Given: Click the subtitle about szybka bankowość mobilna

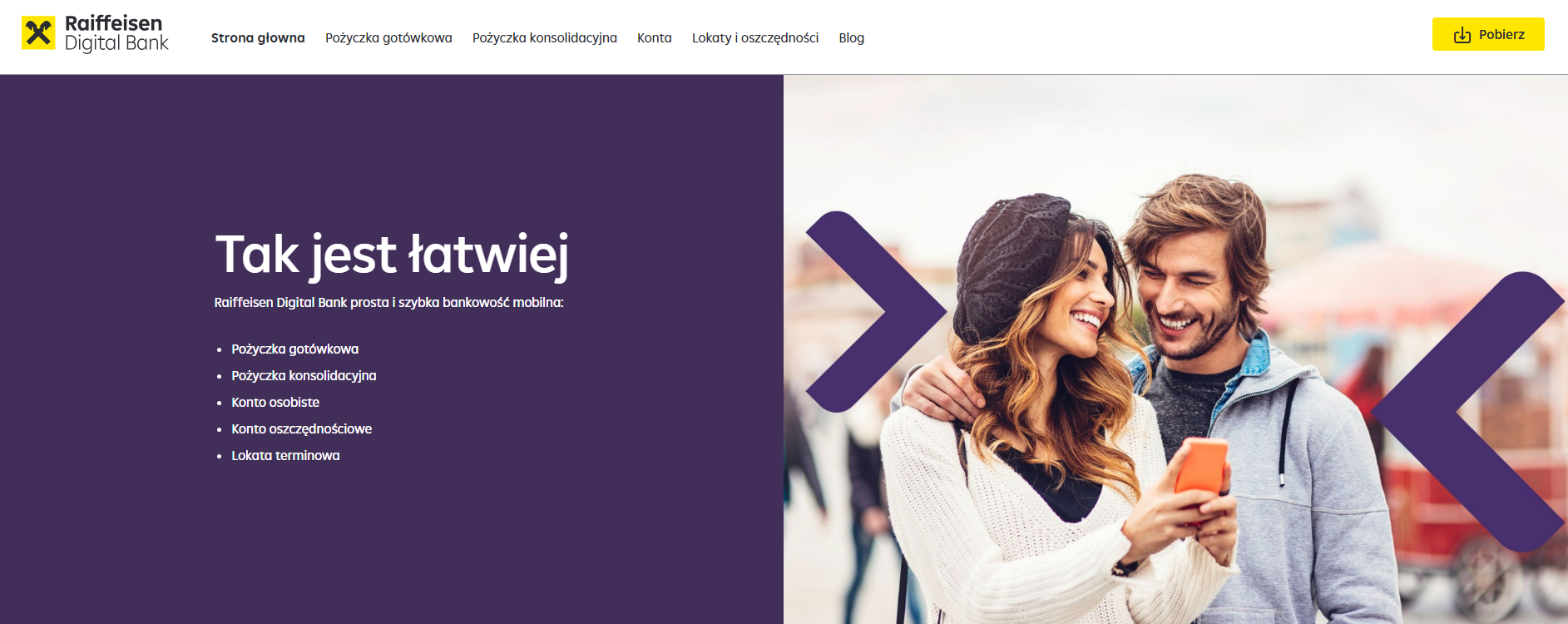Looking at the screenshot, I should coord(388,302).
